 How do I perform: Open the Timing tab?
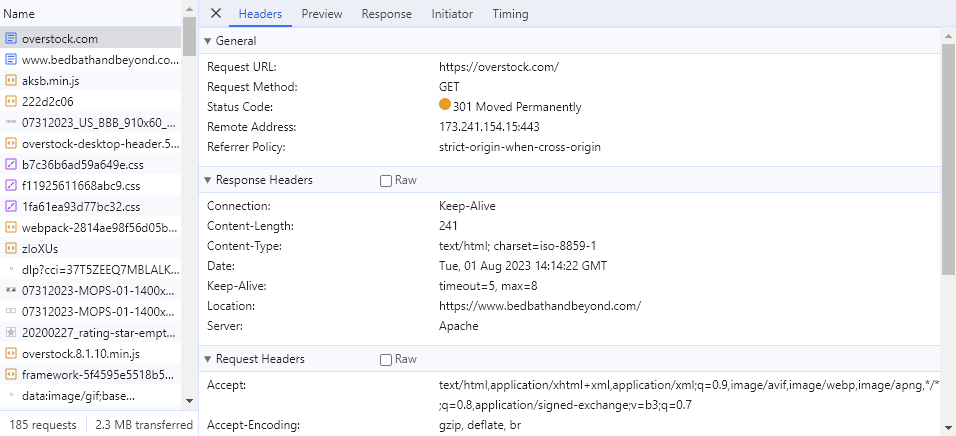tap(510, 13)
